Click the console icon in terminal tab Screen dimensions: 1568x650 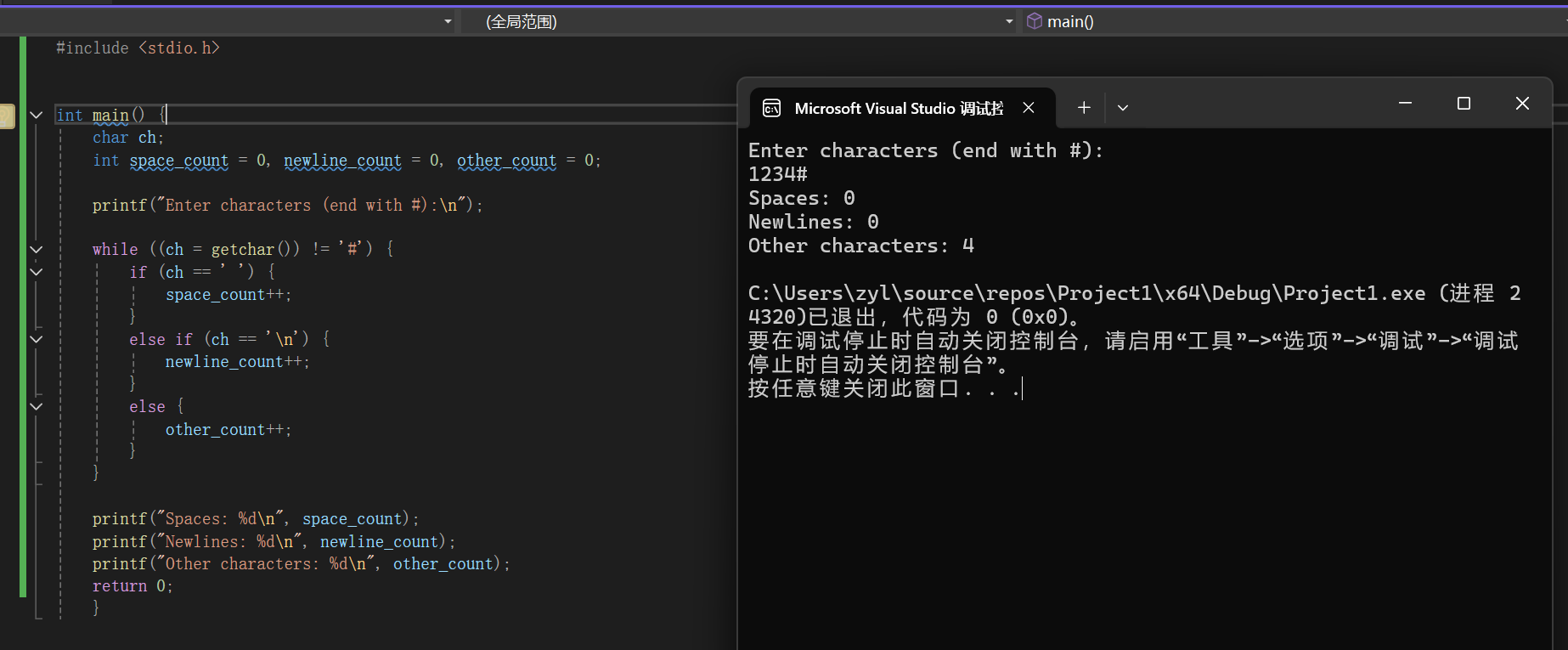click(771, 108)
